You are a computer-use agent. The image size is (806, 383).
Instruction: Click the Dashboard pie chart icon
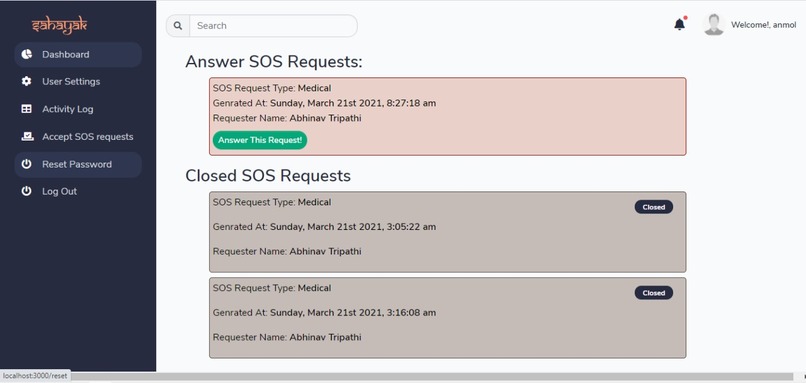click(x=26, y=54)
